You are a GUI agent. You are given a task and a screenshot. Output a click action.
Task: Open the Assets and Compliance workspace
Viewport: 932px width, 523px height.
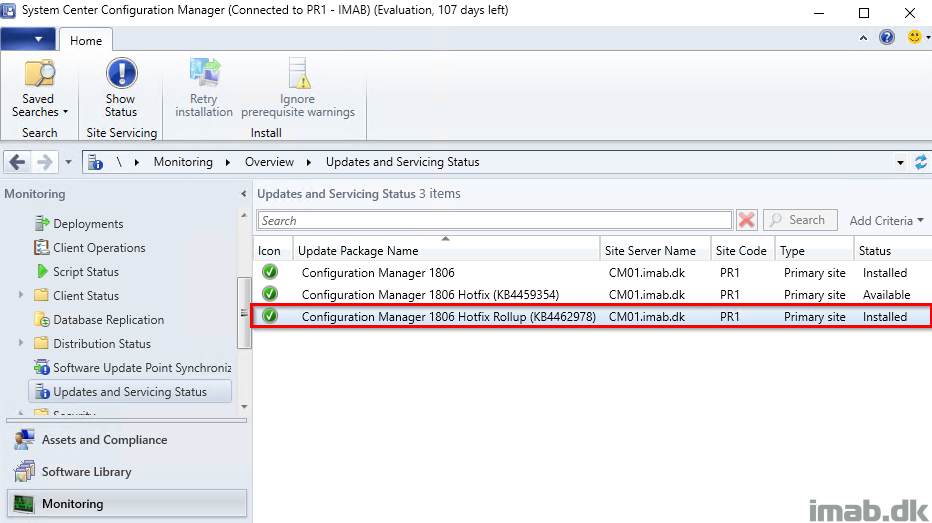point(127,440)
